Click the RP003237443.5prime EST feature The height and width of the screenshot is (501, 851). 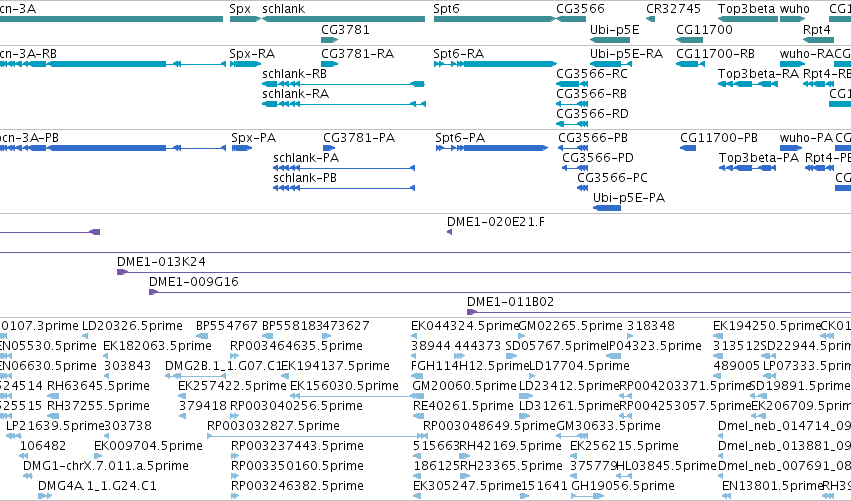[234, 456]
